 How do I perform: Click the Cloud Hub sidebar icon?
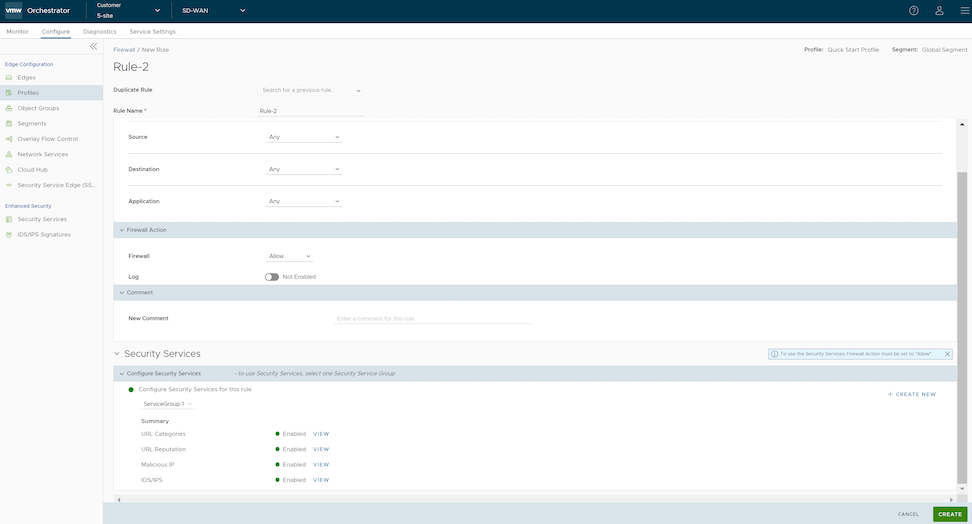click(x=9, y=170)
